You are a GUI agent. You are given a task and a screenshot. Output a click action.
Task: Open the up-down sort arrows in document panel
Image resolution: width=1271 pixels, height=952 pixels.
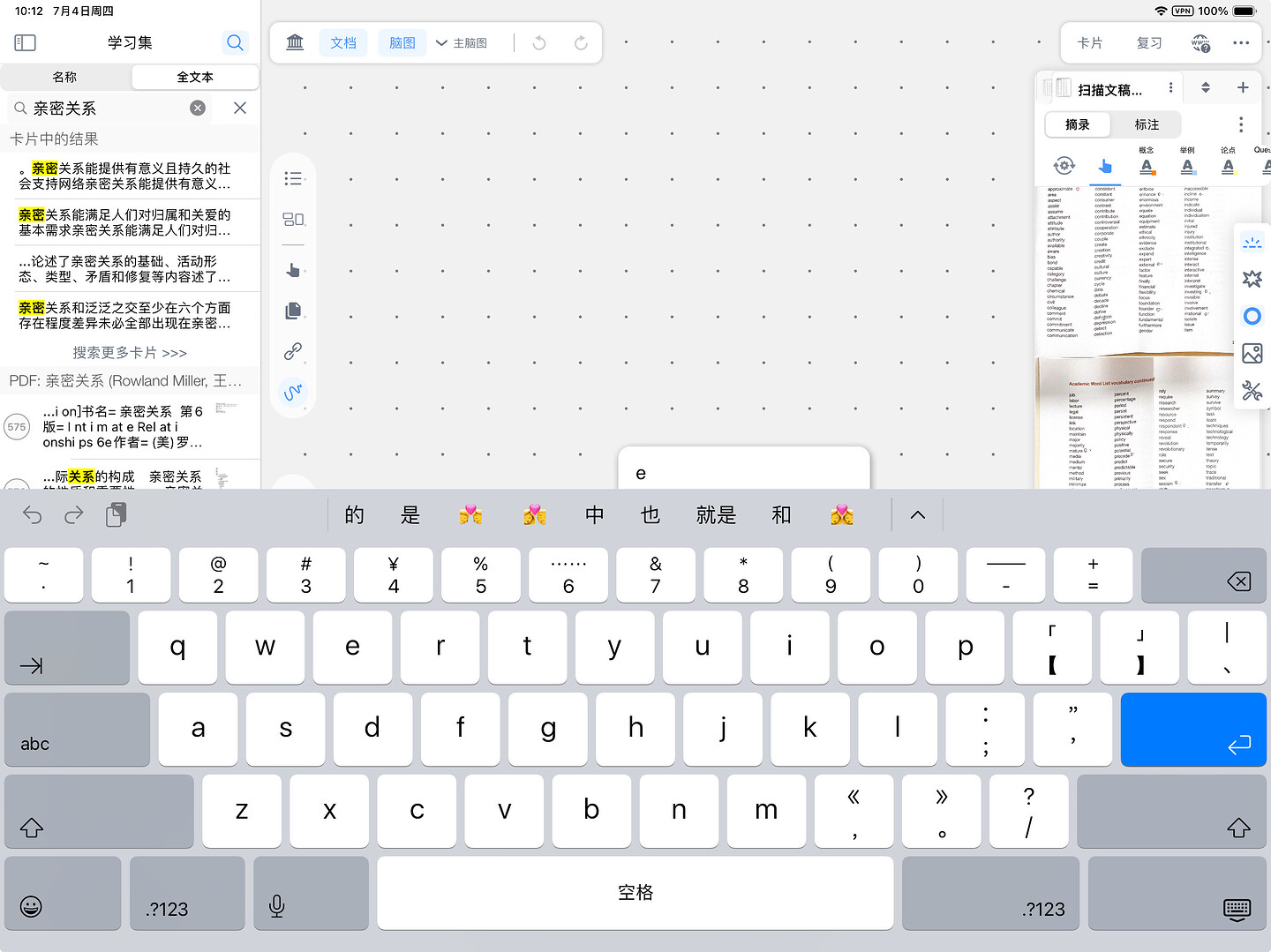[1206, 87]
